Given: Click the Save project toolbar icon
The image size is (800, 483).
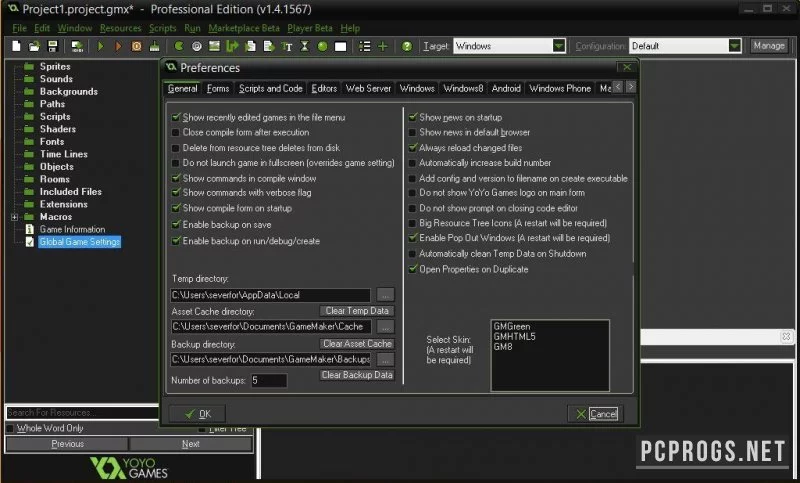Looking at the screenshot, I should [x=53, y=46].
